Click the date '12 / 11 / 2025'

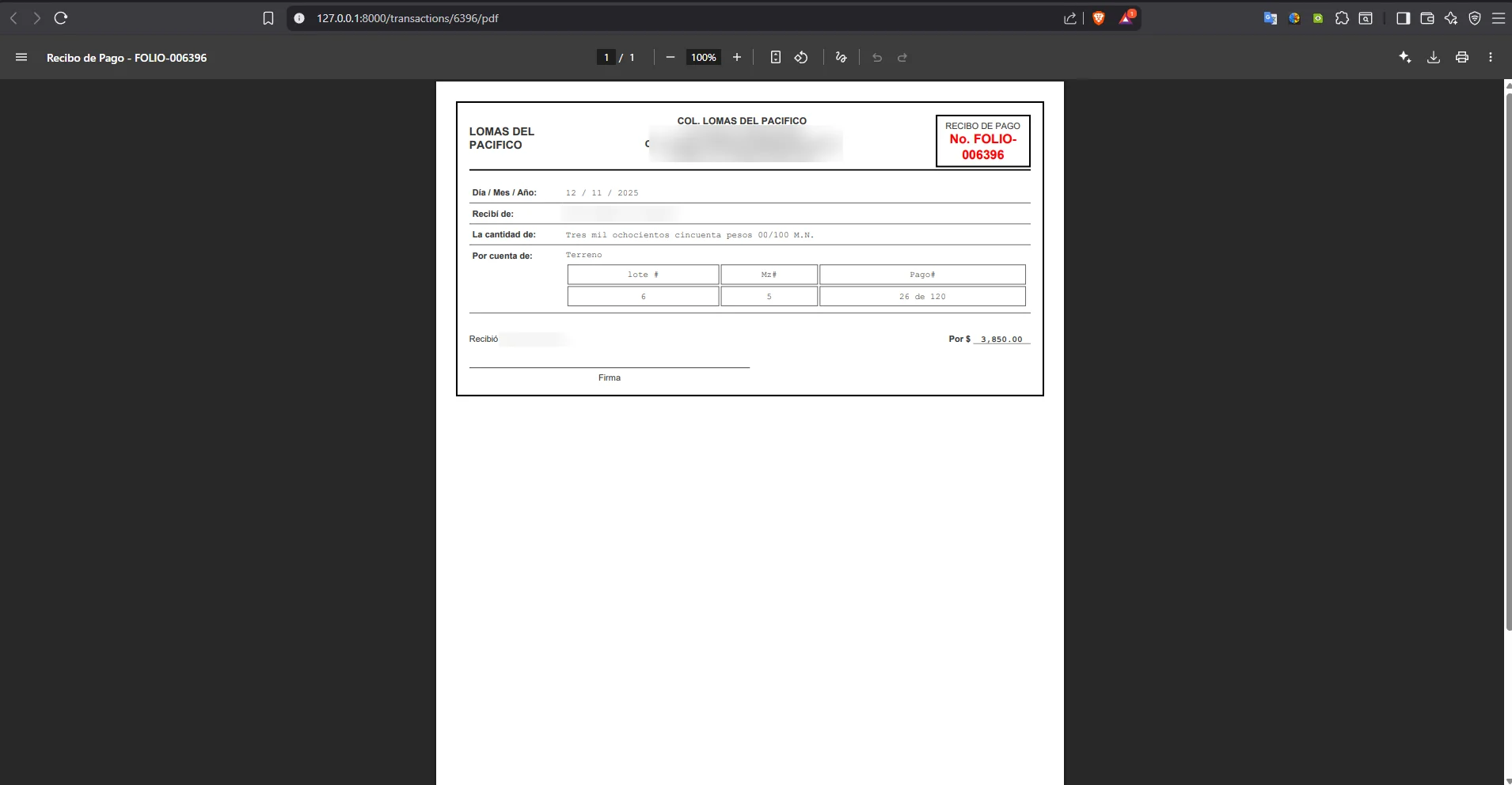tap(602, 192)
